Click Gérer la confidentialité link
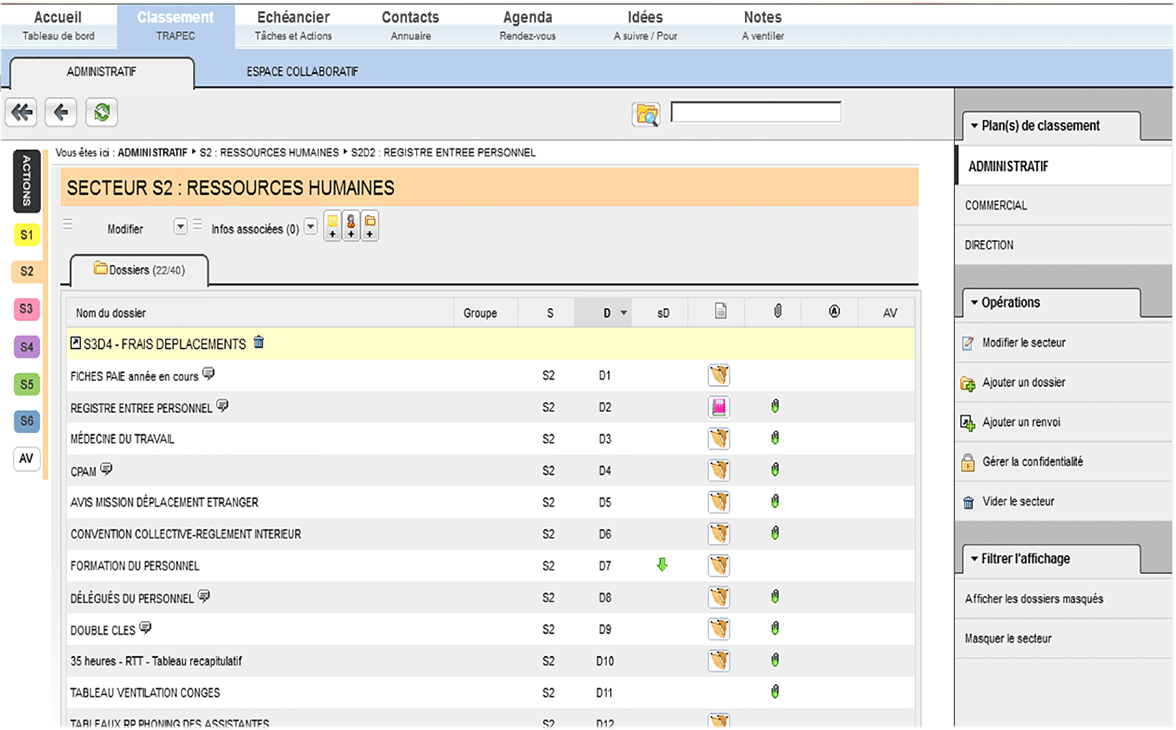The width and height of the screenshot is (1176, 730). pyautogui.click(x=1033, y=461)
